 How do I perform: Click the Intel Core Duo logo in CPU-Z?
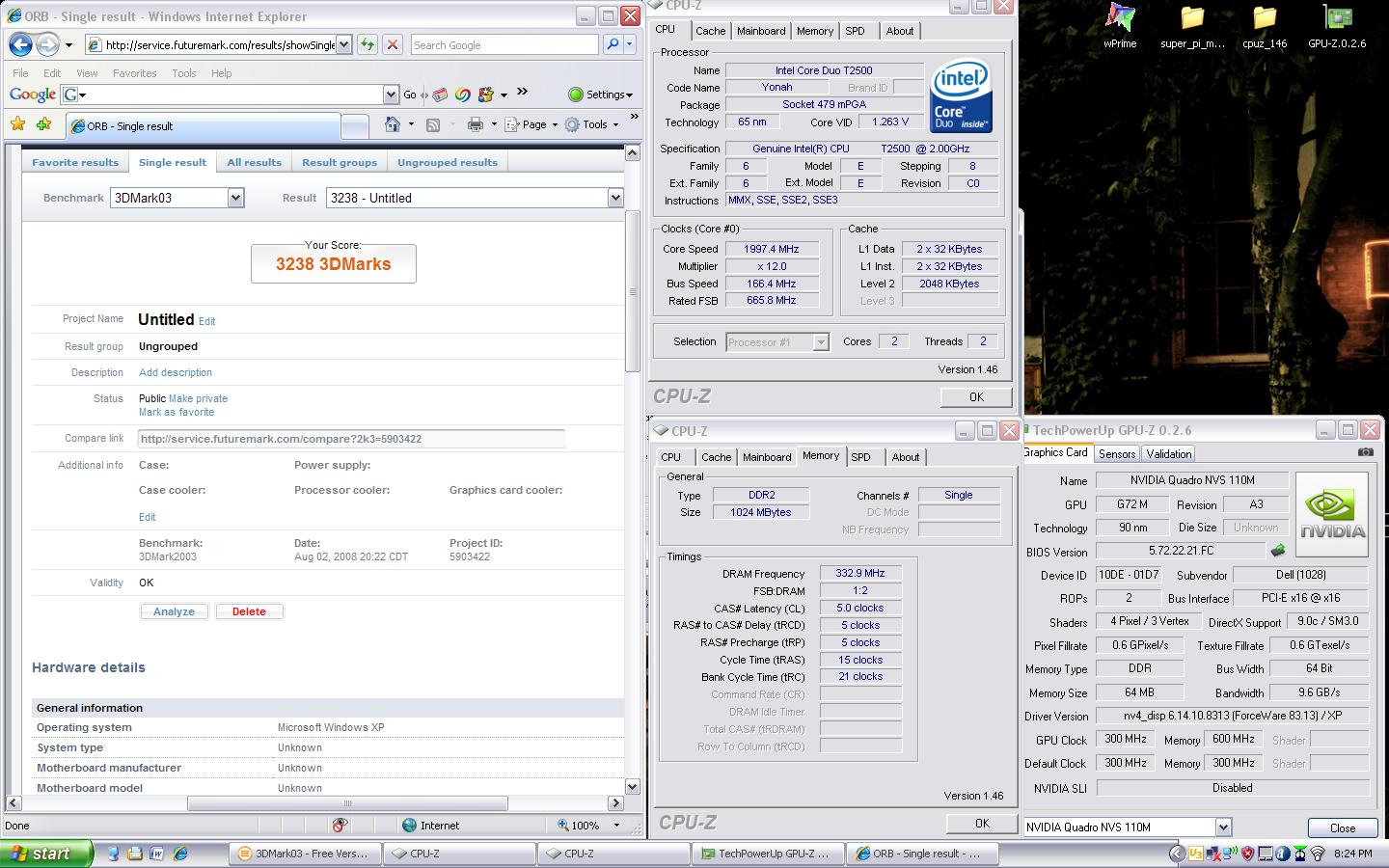[962, 96]
